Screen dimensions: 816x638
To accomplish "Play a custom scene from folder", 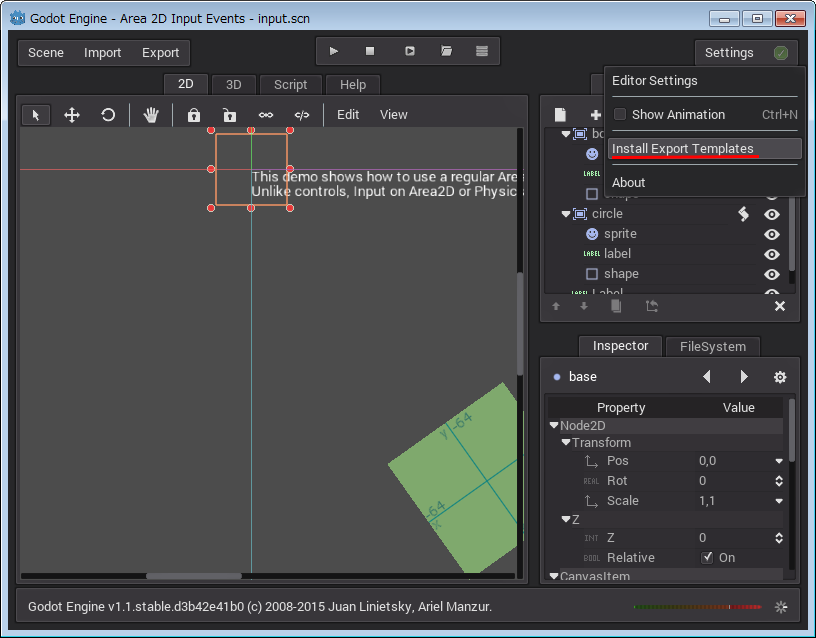I will click(446, 51).
